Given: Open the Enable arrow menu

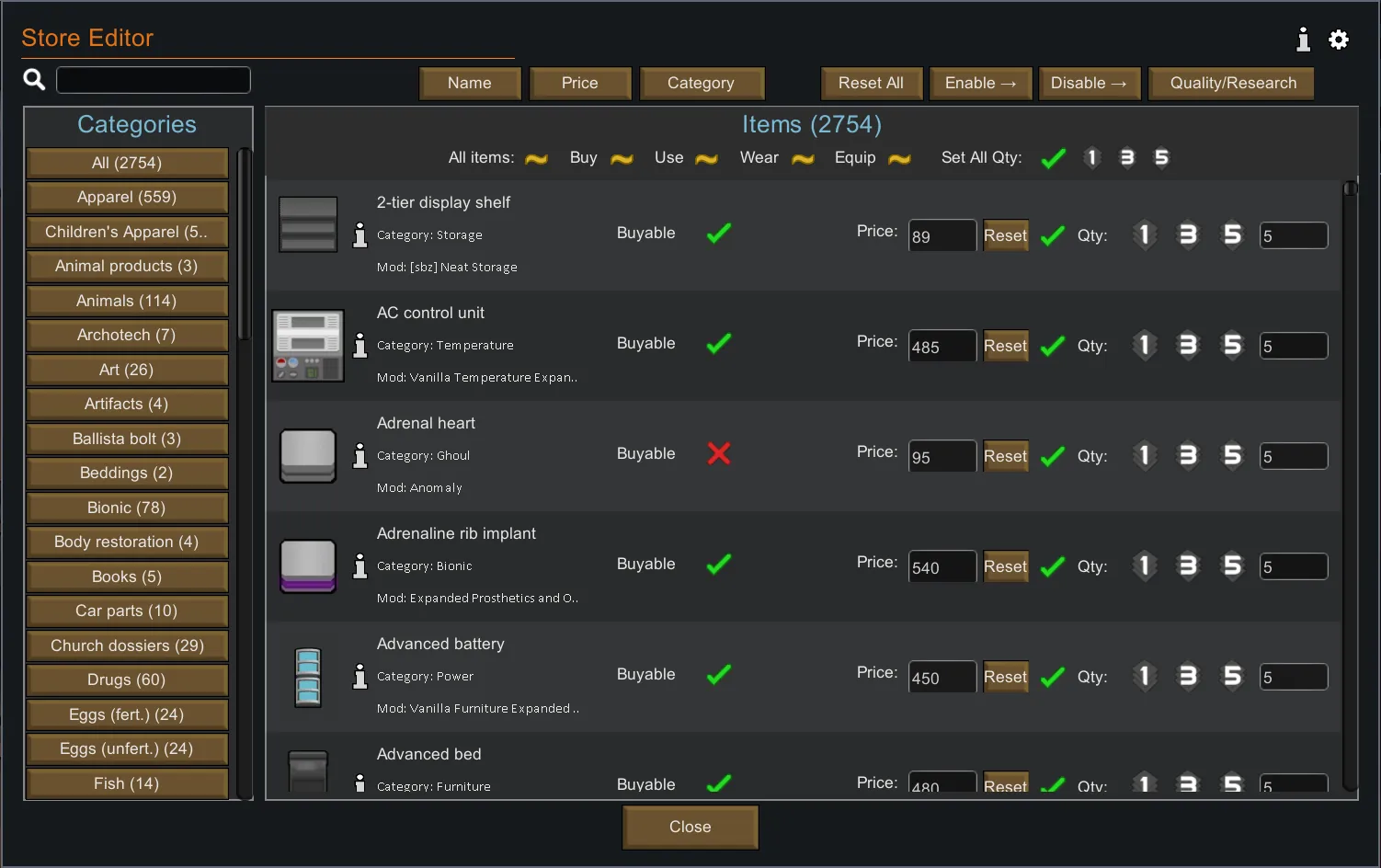Looking at the screenshot, I should coord(980,83).
